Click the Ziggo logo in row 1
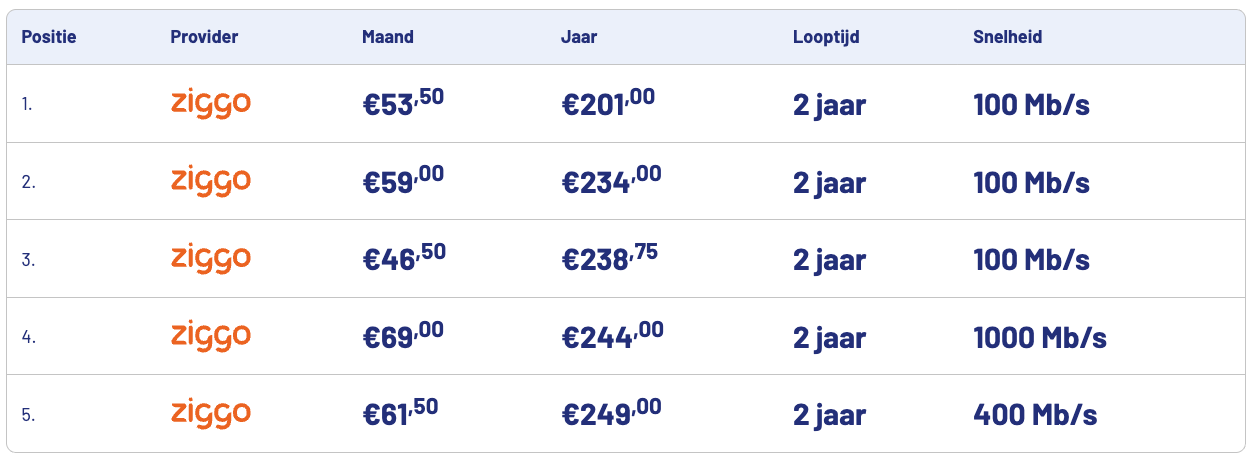Screen dimensions: 1255x464 click(210, 104)
